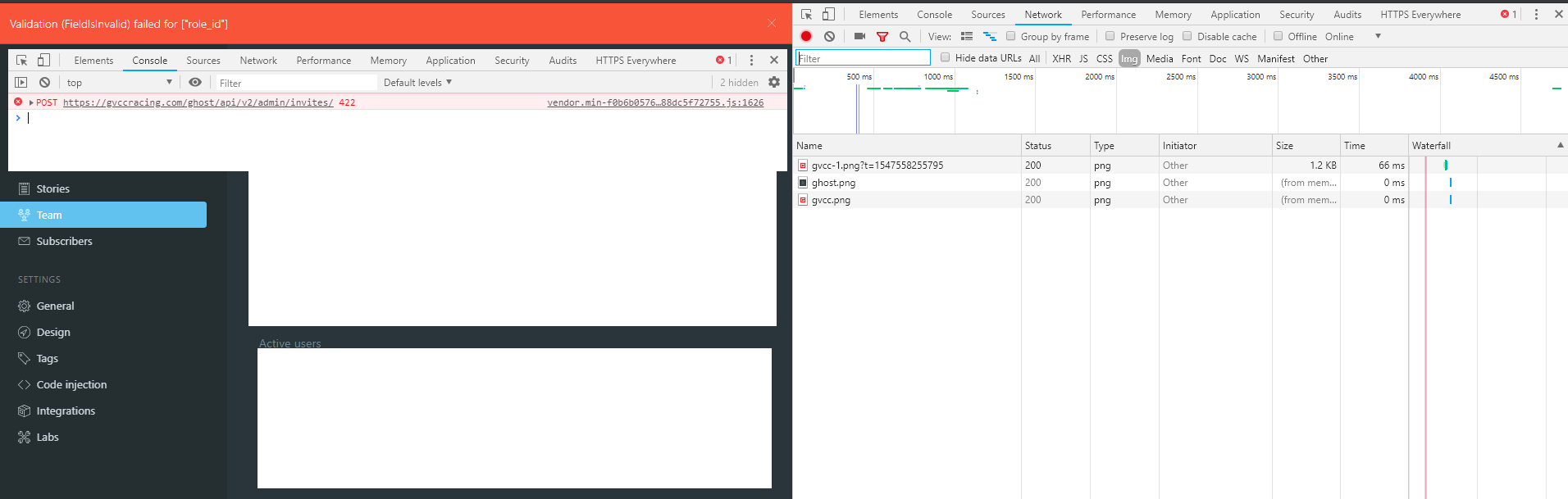Click the Waterfall column sort arrow
Image resolution: width=1568 pixels, height=499 pixels.
1560,145
